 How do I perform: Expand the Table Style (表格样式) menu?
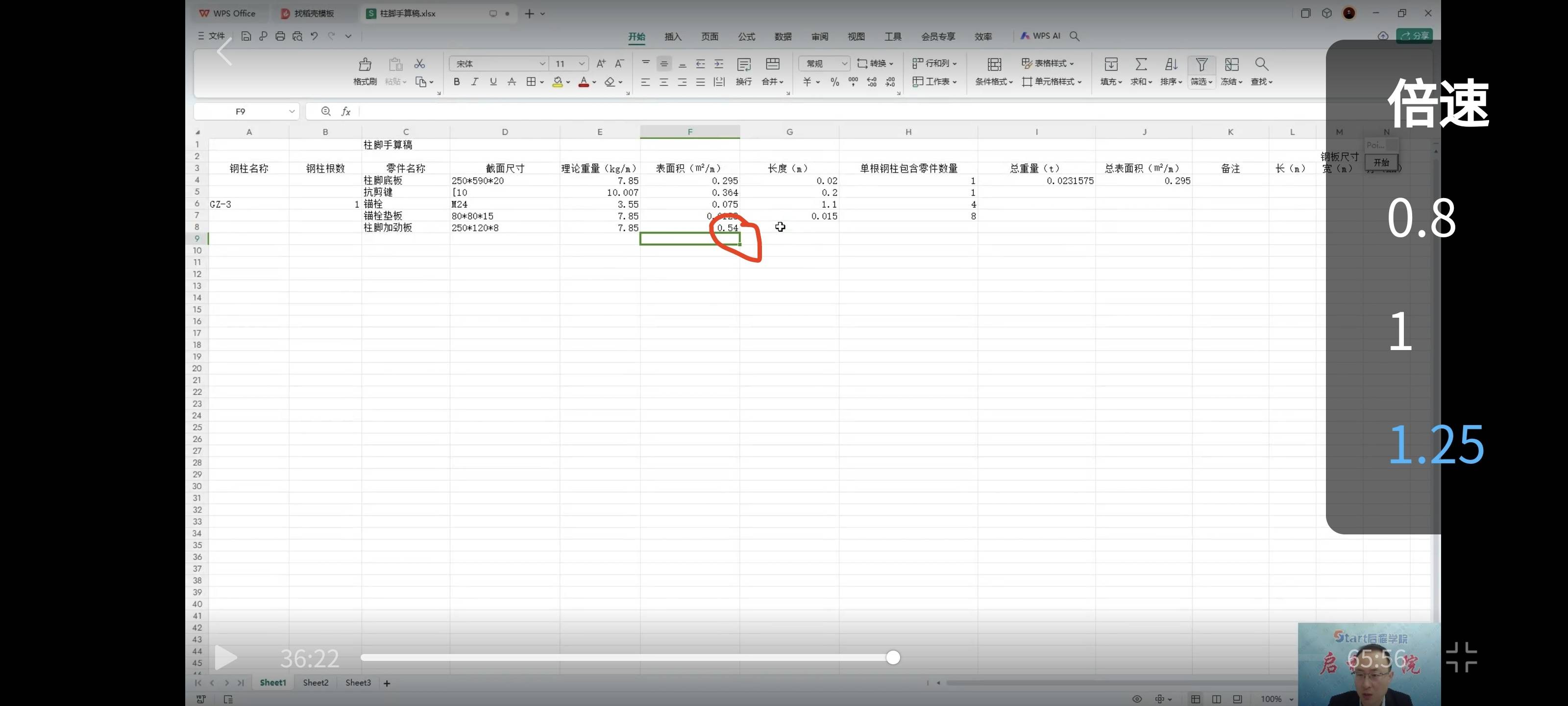pos(1048,63)
